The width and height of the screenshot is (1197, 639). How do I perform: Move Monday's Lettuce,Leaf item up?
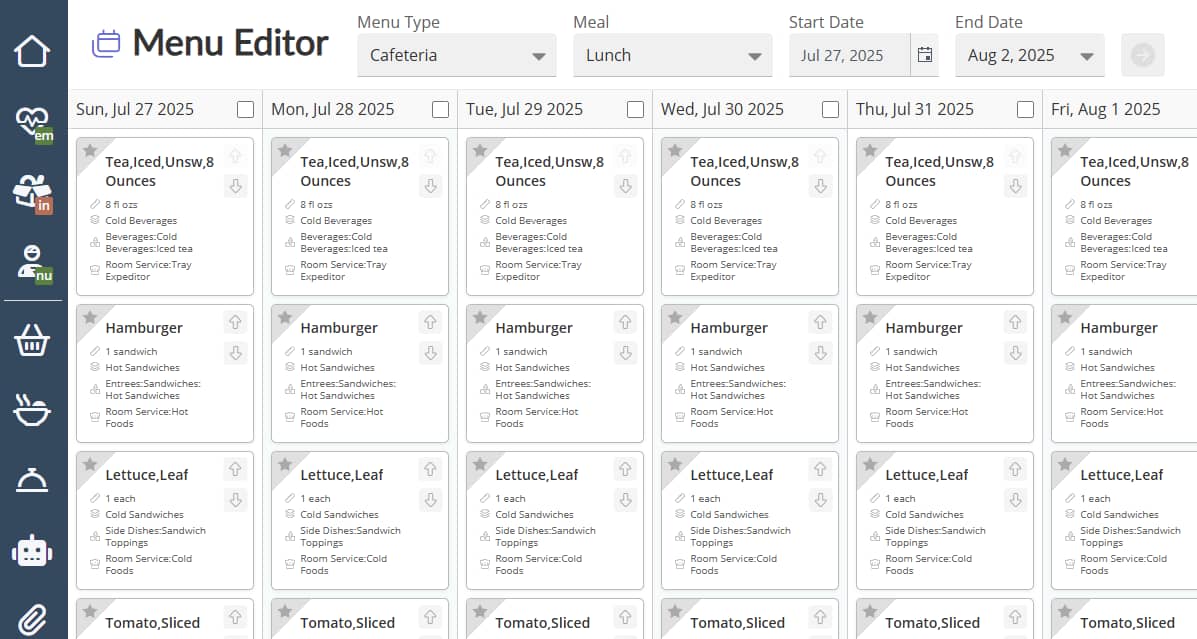tap(431, 470)
